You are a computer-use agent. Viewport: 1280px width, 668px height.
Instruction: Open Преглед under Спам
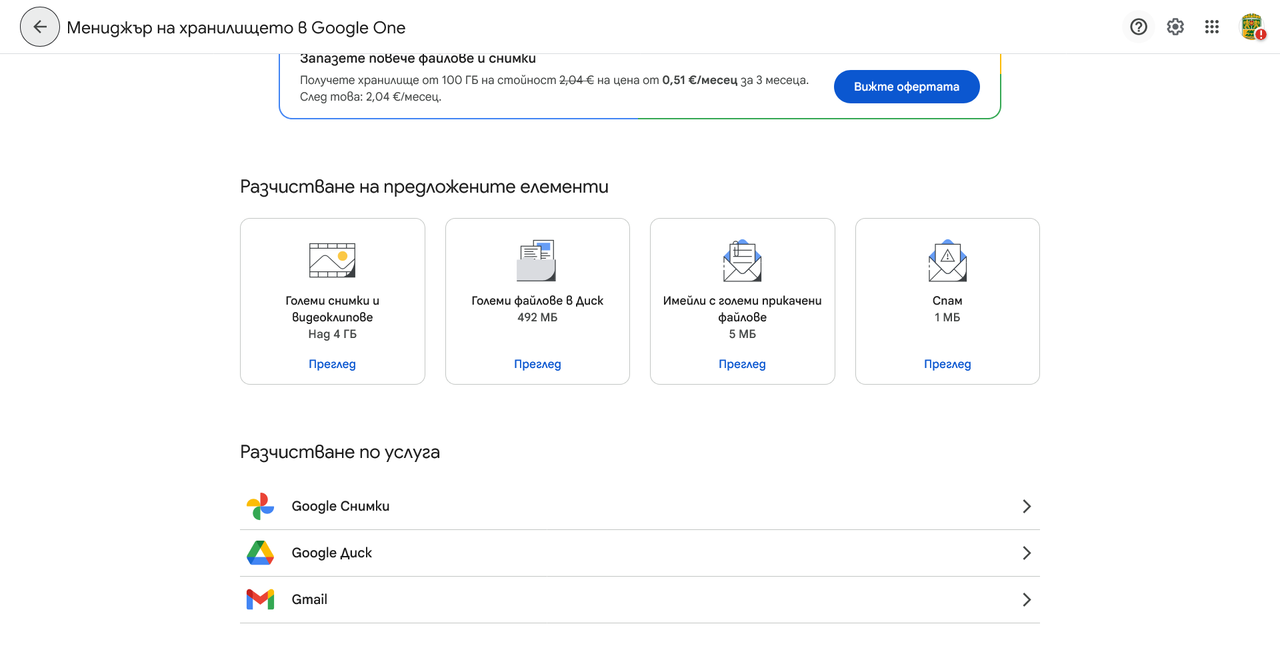[947, 364]
